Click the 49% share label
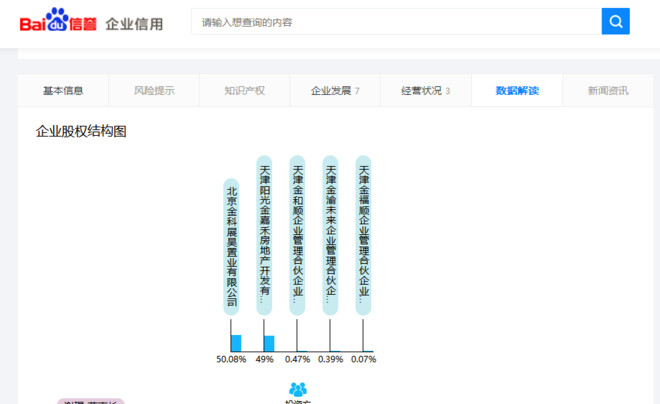Image resolution: width=660 pixels, height=404 pixels. pyautogui.click(x=264, y=359)
